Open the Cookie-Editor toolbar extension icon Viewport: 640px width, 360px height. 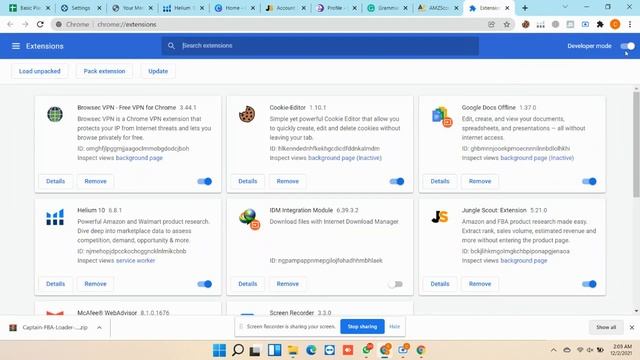click(526, 24)
